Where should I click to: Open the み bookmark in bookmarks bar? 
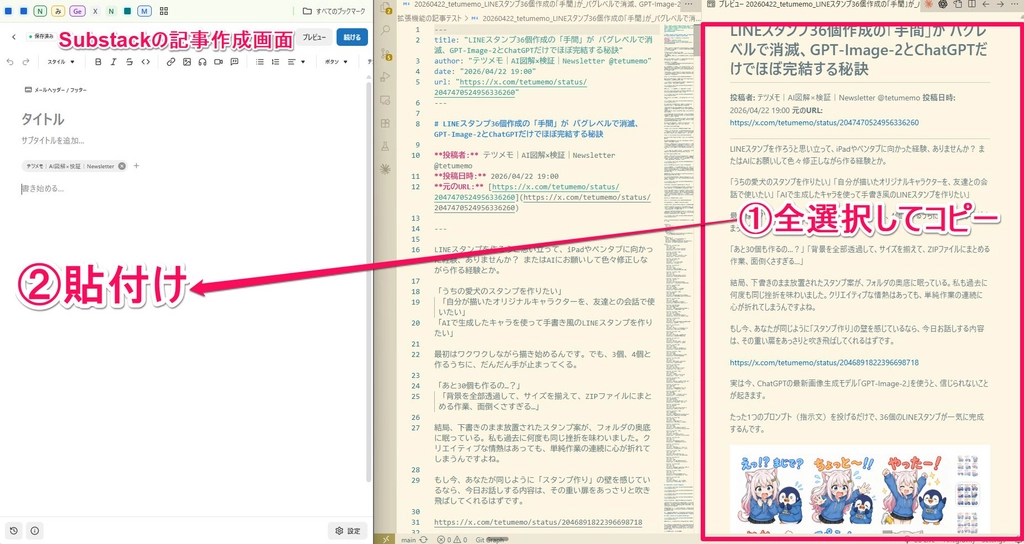pyautogui.click(x=58, y=11)
